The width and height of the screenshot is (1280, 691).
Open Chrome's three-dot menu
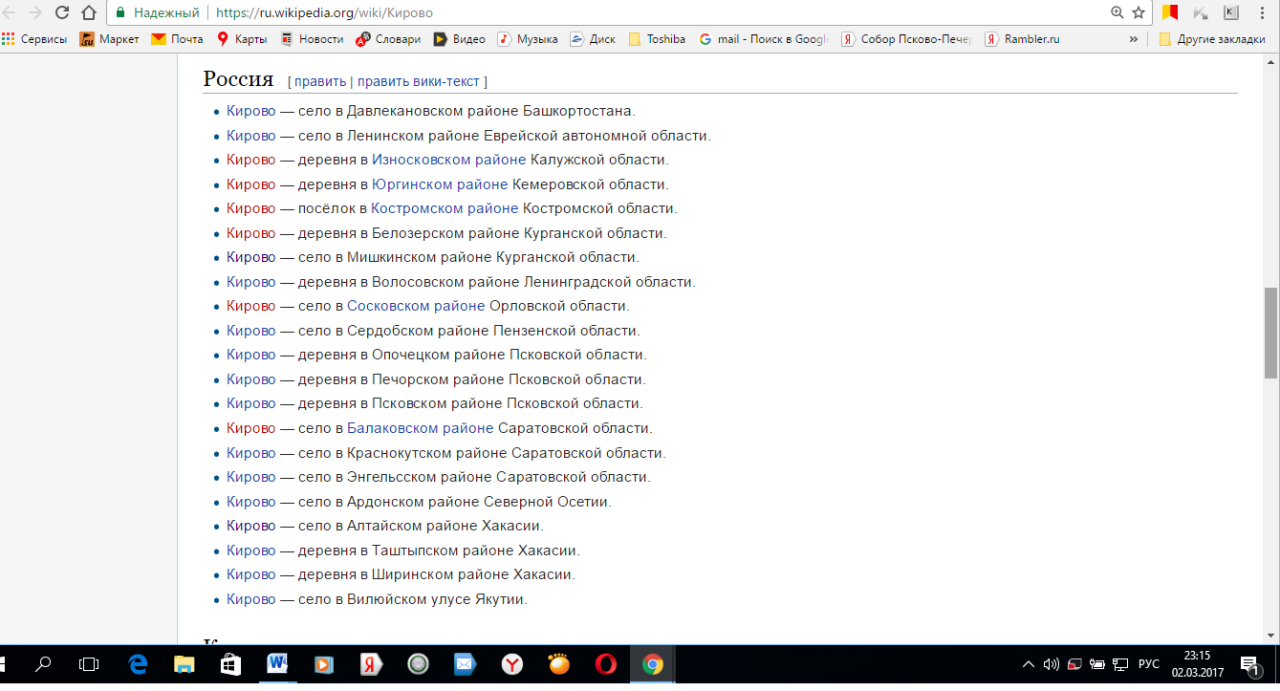[x=1262, y=13]
